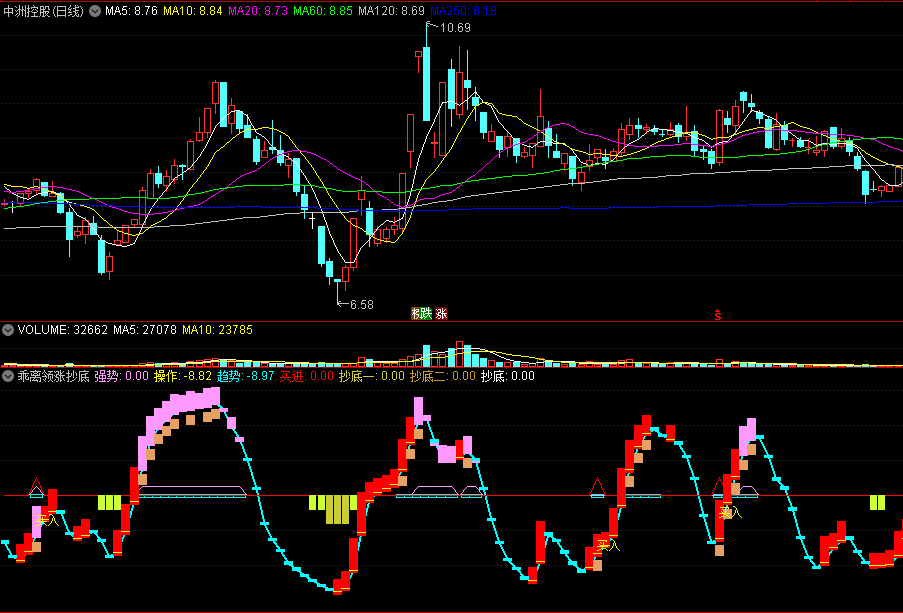
Task: Click the 中洲控股(日线) chart title
Action: [x=43, y=11]
